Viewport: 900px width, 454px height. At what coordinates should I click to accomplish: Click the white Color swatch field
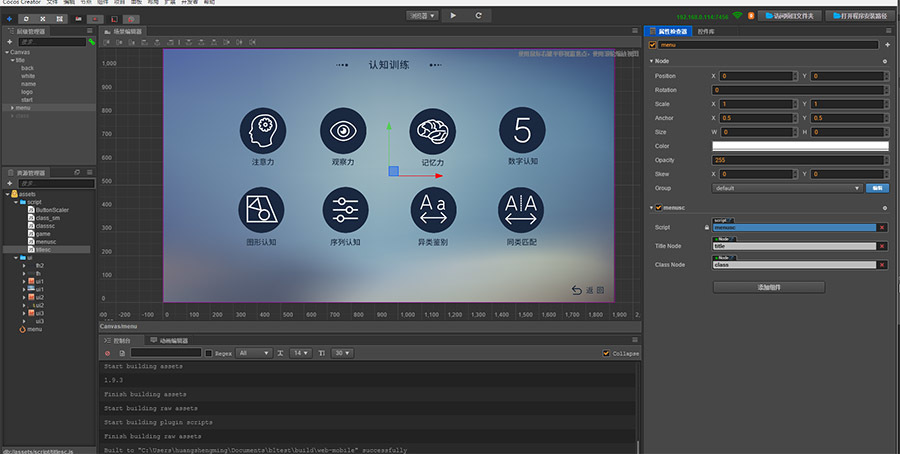(799, 146)
